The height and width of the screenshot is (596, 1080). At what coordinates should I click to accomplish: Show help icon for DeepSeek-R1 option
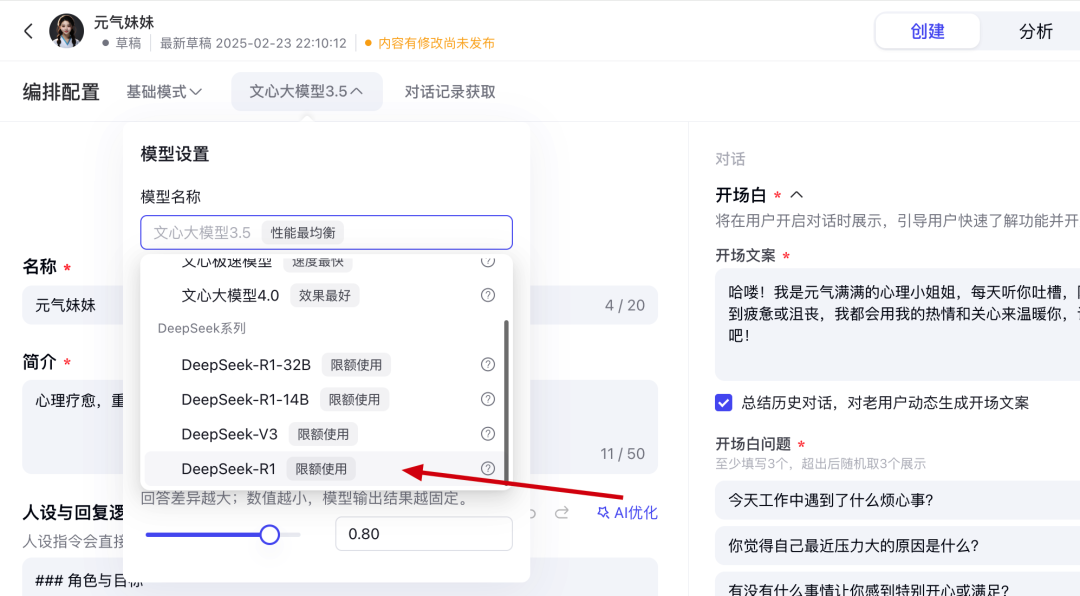coord(488,469)
